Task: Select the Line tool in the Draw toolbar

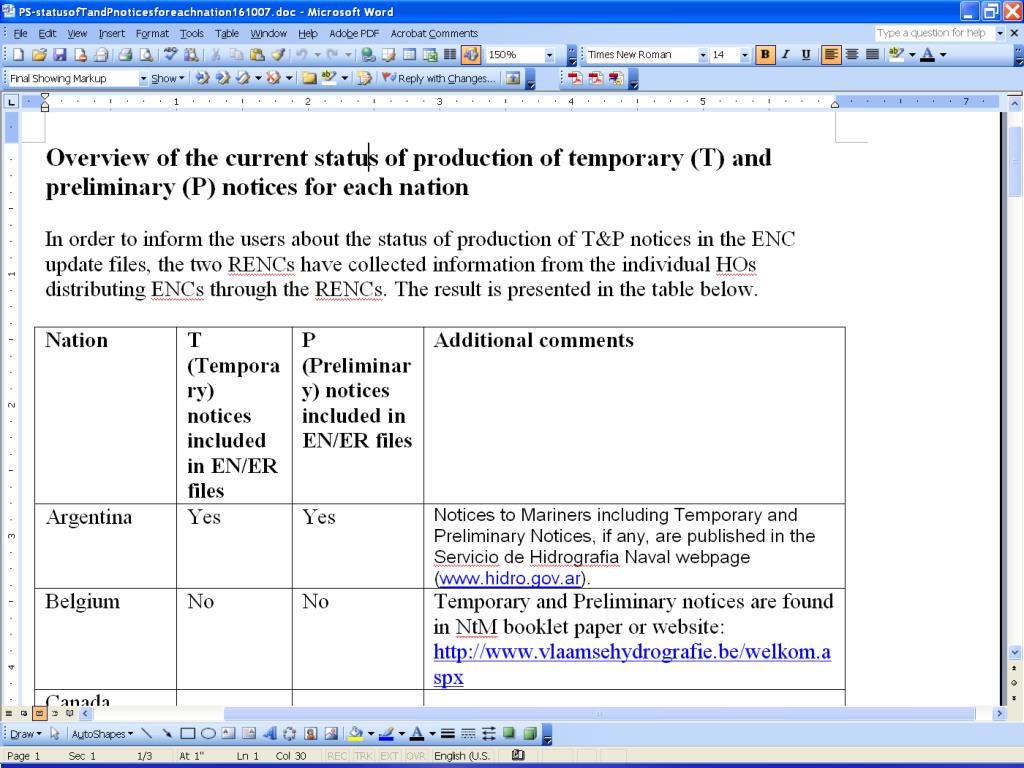Action: pos(147,734)
